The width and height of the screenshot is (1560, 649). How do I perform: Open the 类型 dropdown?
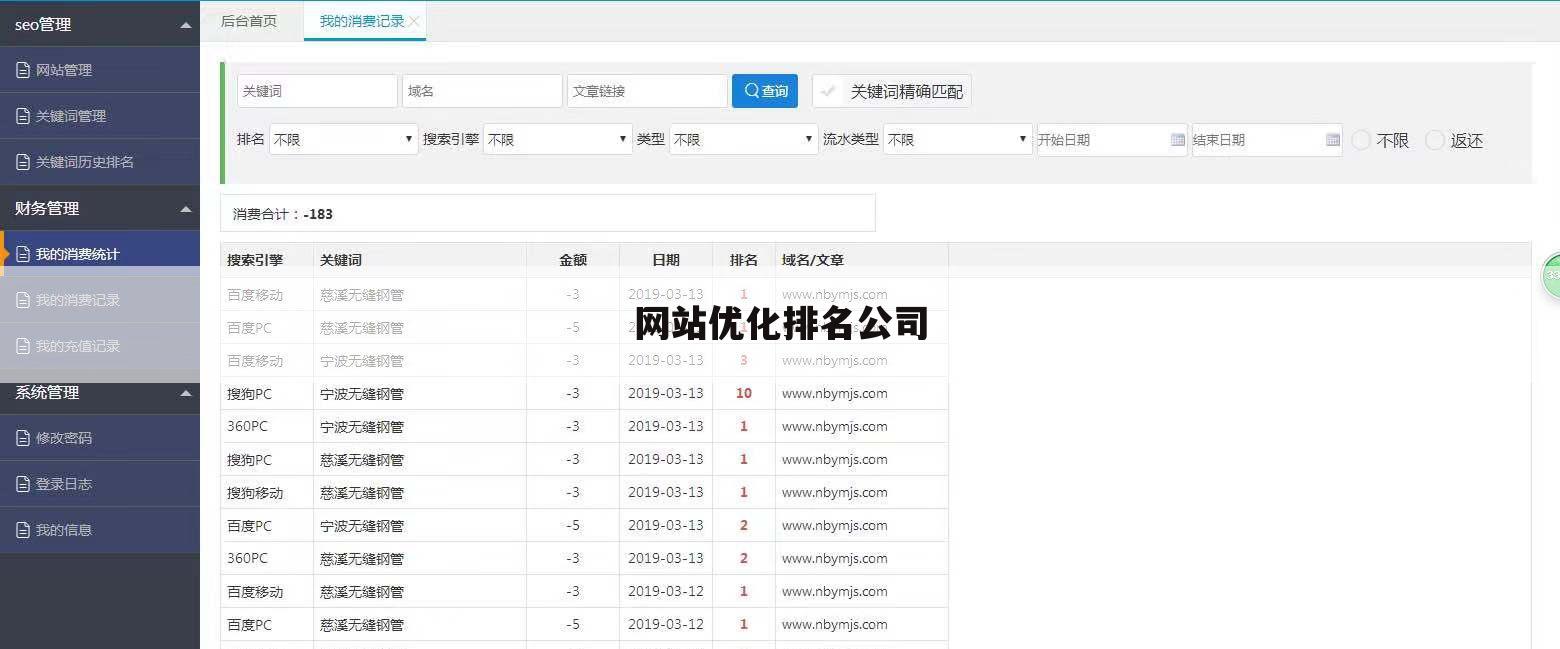click(x=744, y=140)
